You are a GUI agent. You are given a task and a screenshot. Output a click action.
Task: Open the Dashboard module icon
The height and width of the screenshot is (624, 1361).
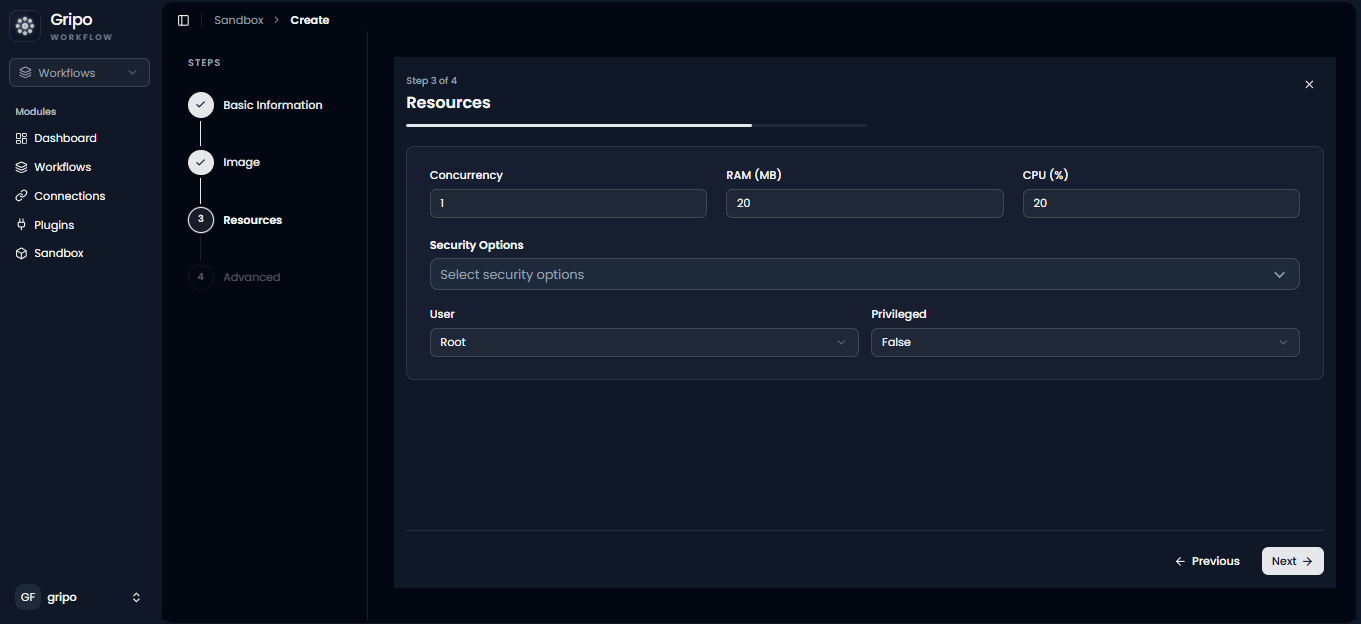(x=22, y=138)
